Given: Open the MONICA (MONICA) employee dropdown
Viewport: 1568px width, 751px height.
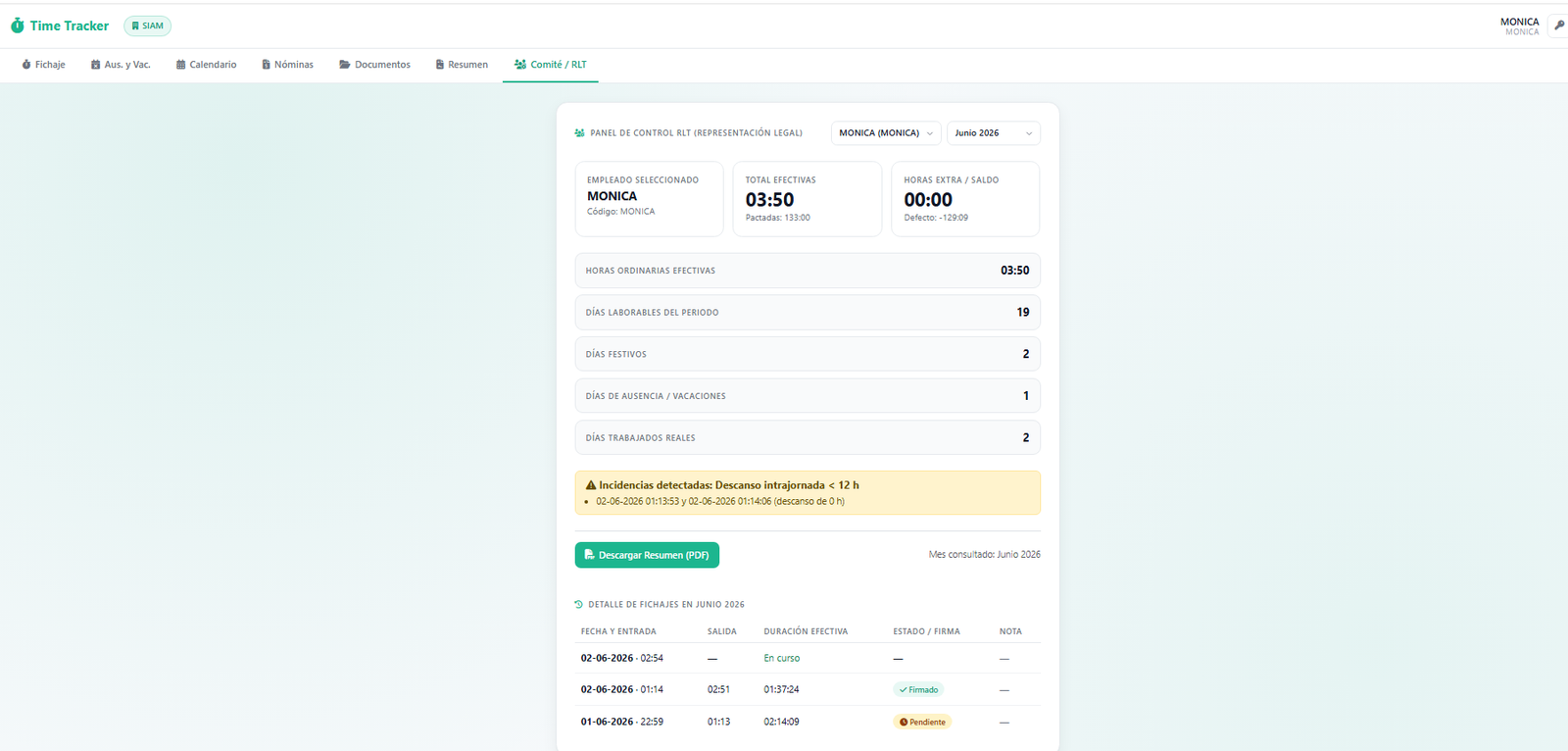Looking at the screenshot, I should point(886,133).
